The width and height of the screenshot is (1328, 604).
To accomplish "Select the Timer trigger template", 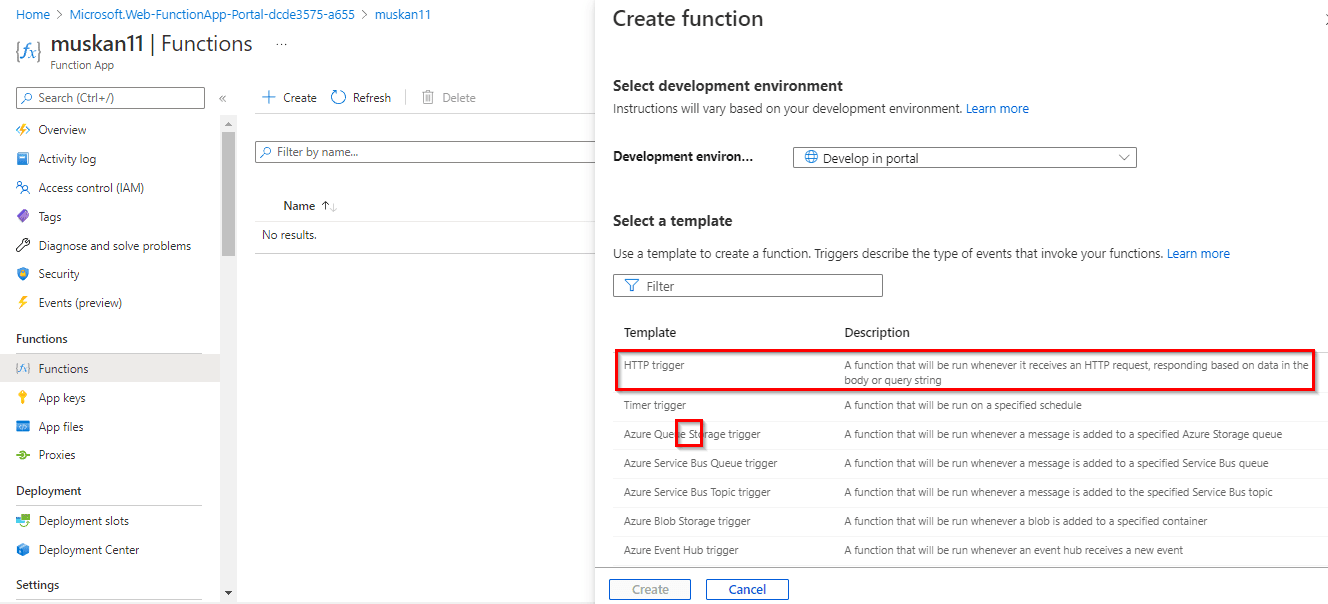I will point(655,405).
